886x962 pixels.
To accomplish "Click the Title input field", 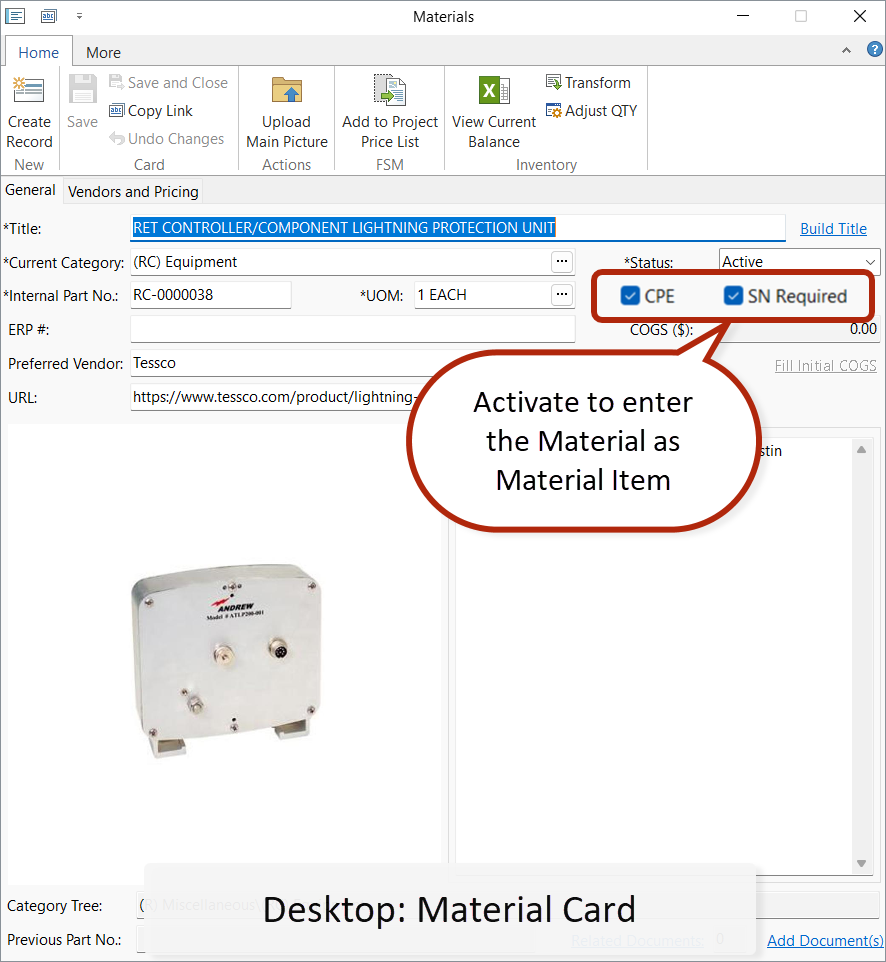I will coord(458,228).
